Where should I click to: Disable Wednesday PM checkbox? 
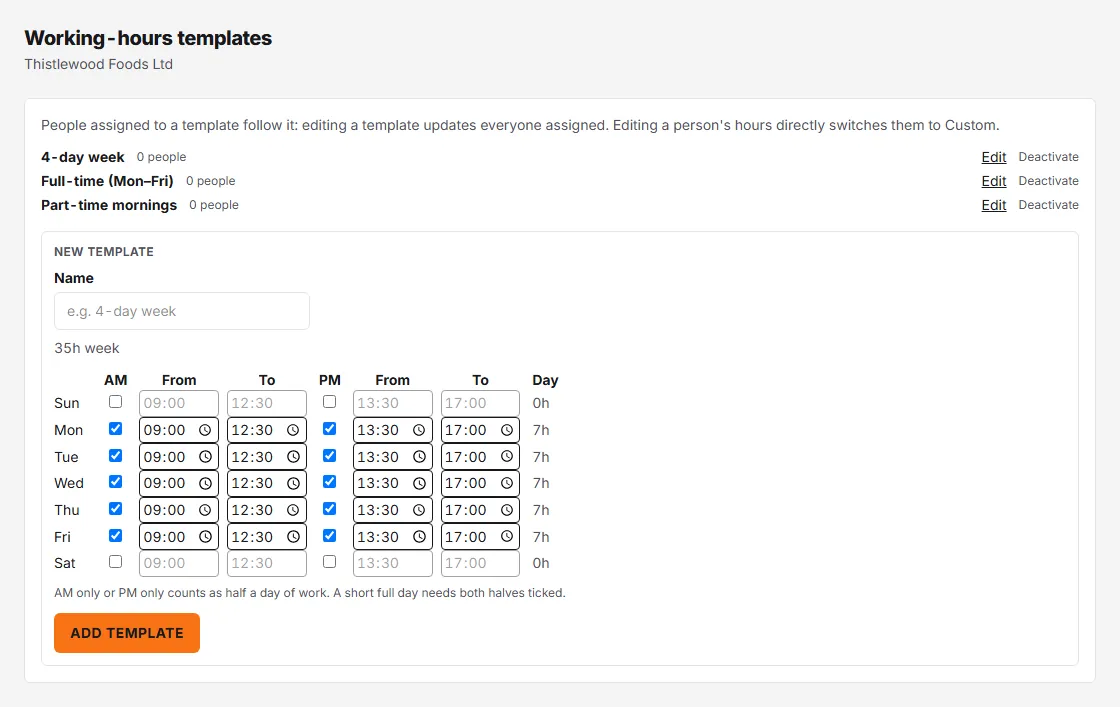point(329,481)
